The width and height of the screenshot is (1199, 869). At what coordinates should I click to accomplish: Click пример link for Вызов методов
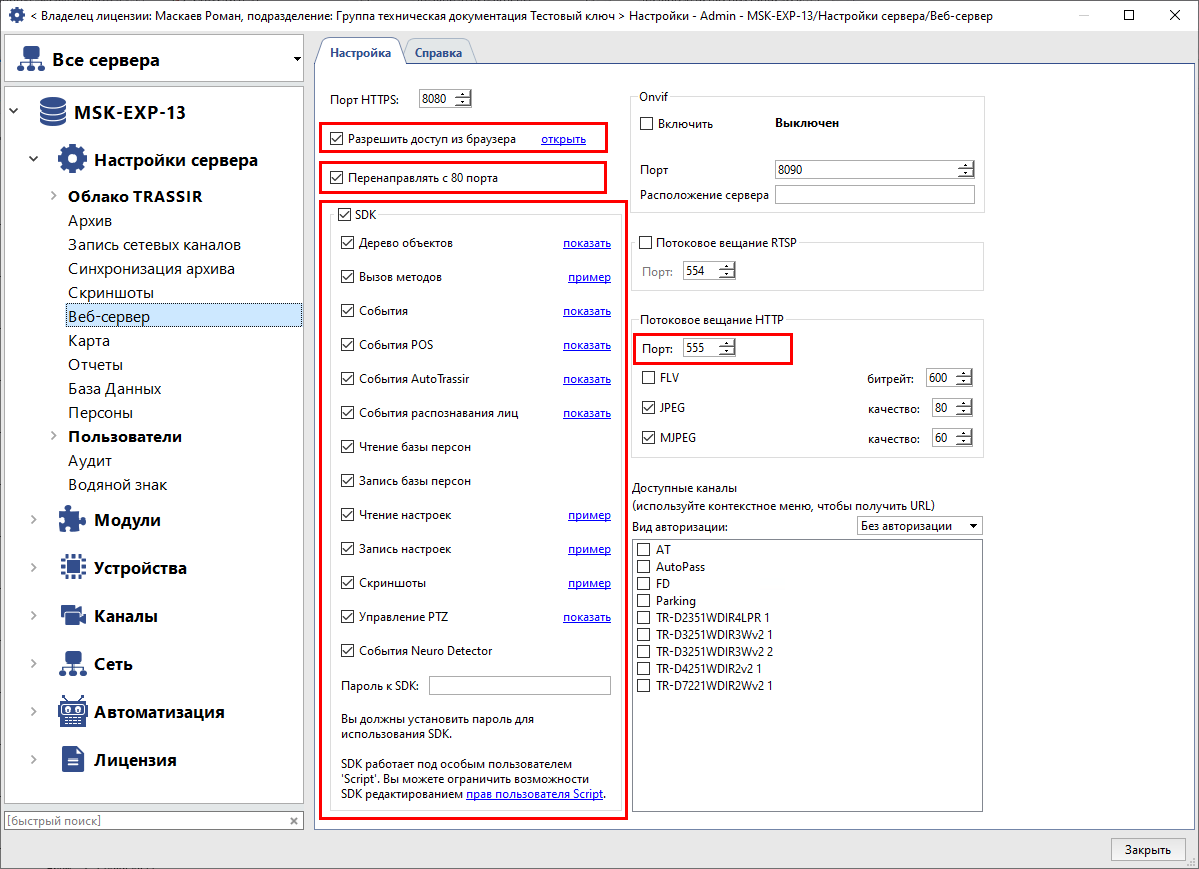(x=590, y=277)
